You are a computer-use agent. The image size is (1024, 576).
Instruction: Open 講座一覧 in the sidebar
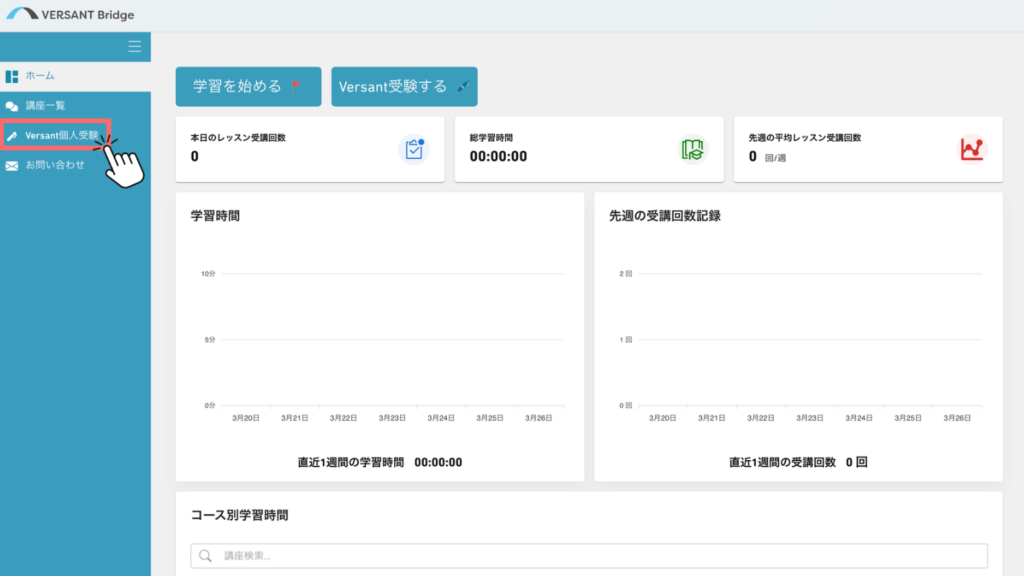(x=46, y=105)
